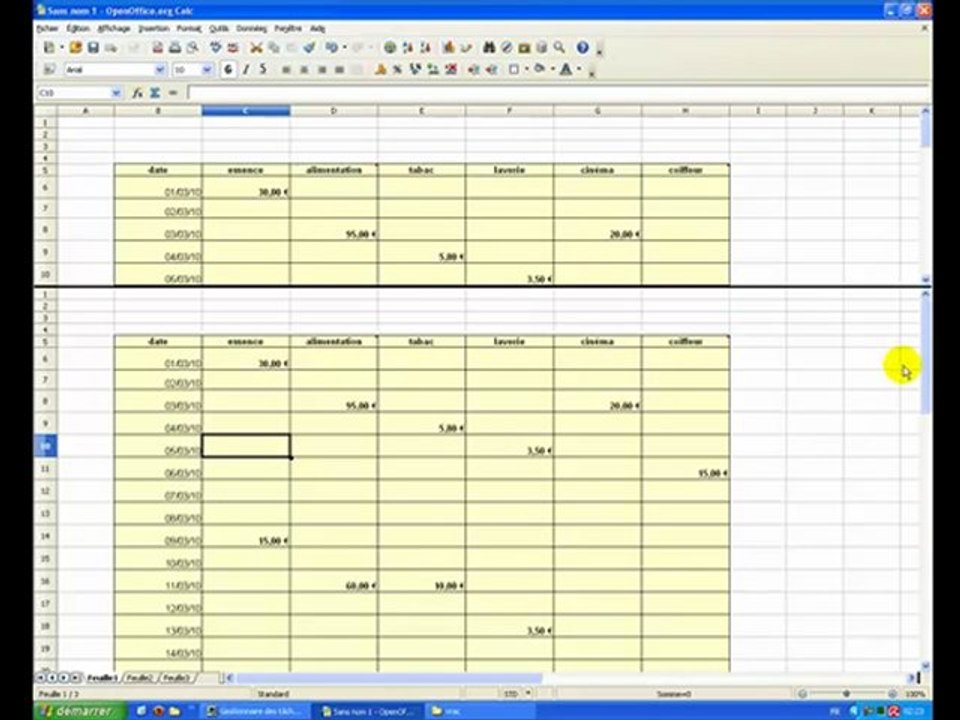The width and height of the screenshot is (960, 720).
Task: Save the document with the floppy icon
Action: pos(93,47)
